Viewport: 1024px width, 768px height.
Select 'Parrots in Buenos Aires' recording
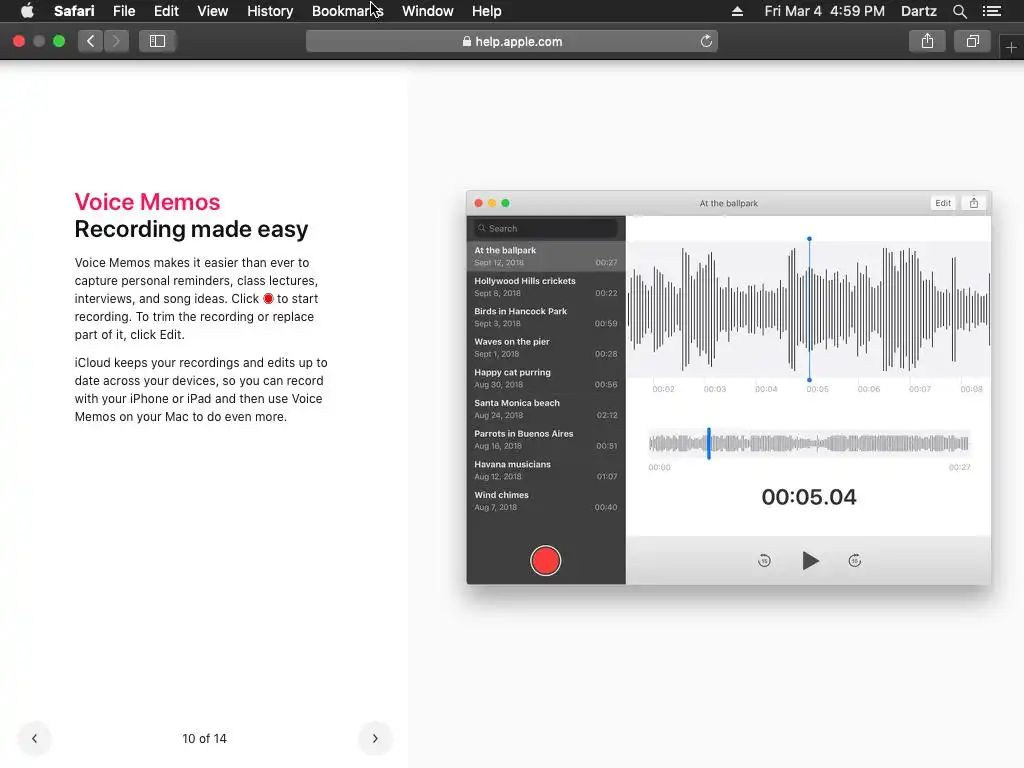point(546,440)
